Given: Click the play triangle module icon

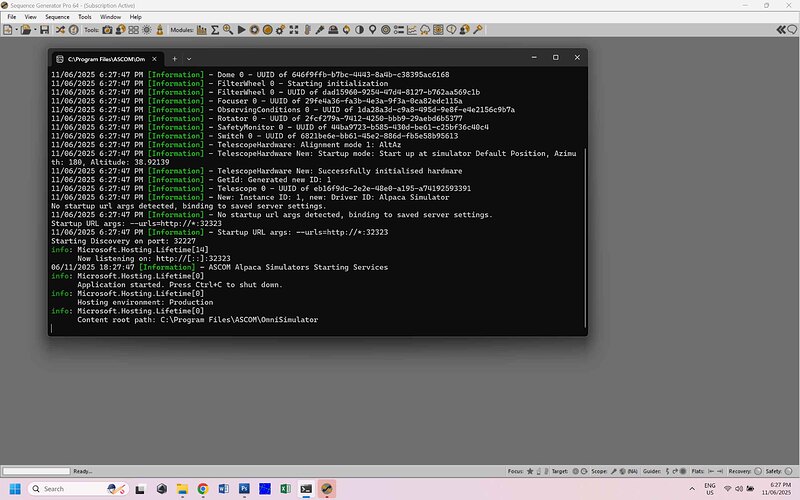Looking at the screenshot, I should tap(241, 30).
